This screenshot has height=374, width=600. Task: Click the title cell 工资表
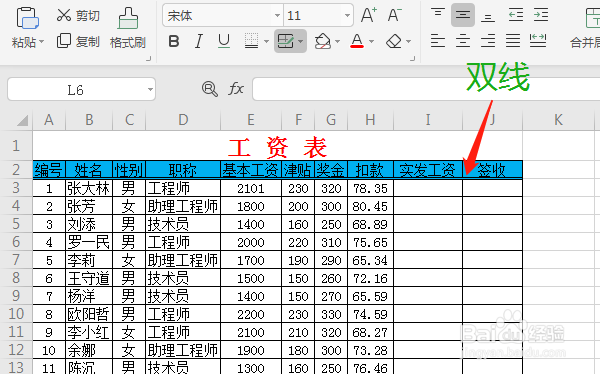pyautogui.click(x=277, y=146)
